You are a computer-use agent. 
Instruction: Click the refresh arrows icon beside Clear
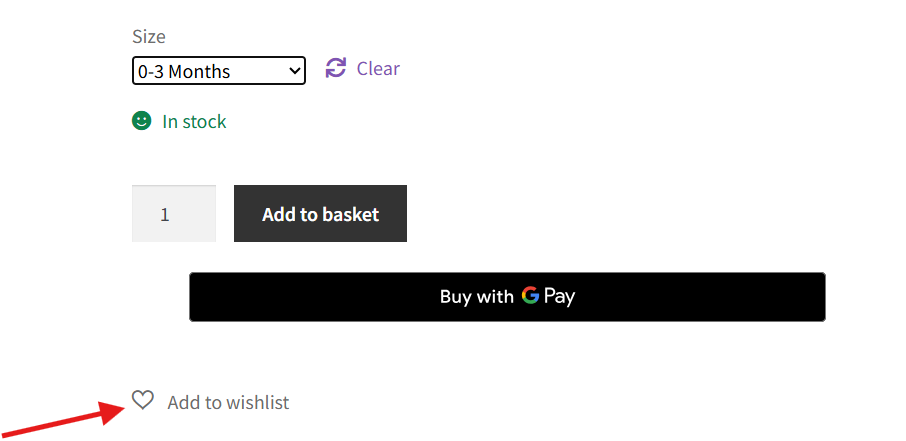pyautogui.click(x=336, y=68)
